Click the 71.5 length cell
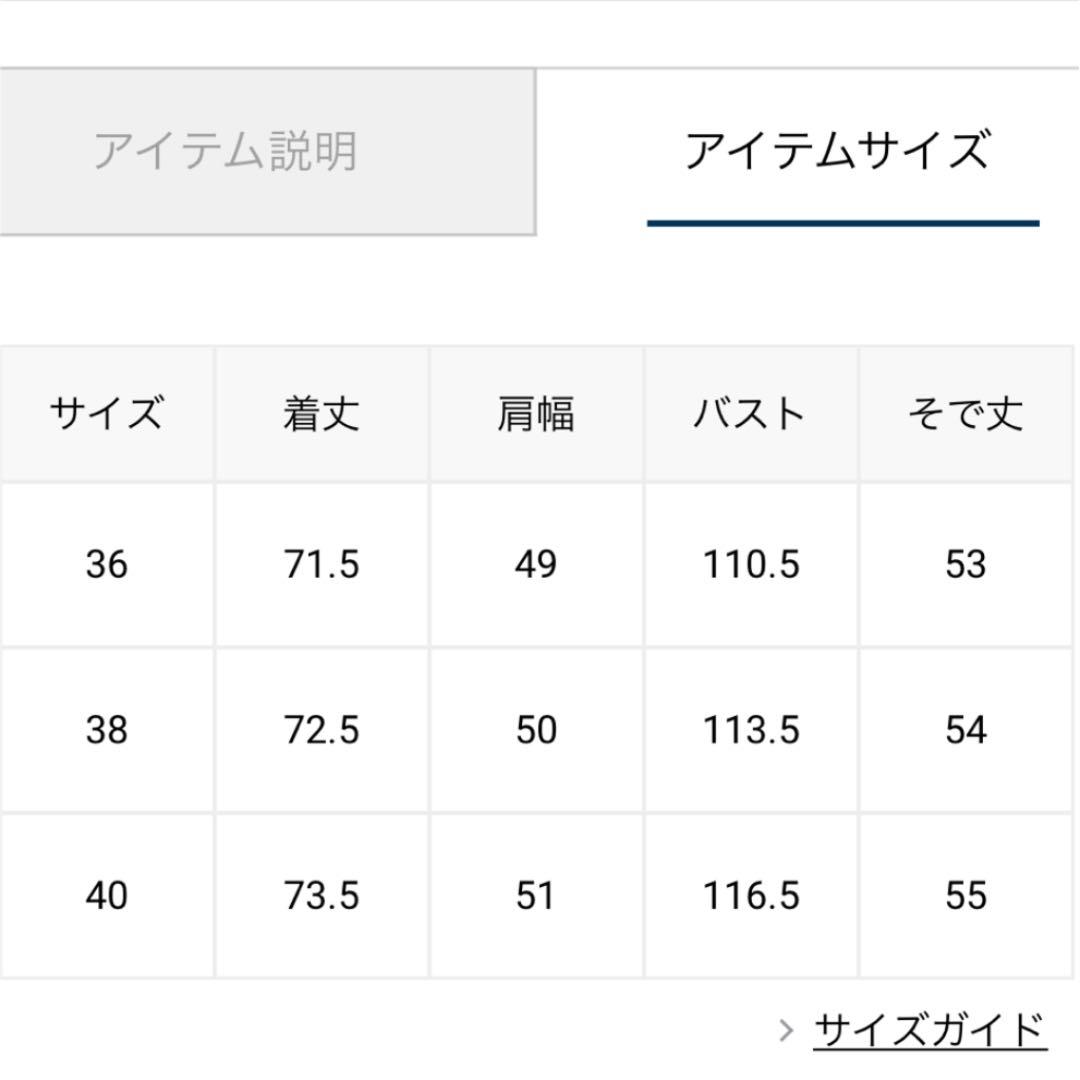This screenshot has height=1080, width=1080. click(321, 565)
